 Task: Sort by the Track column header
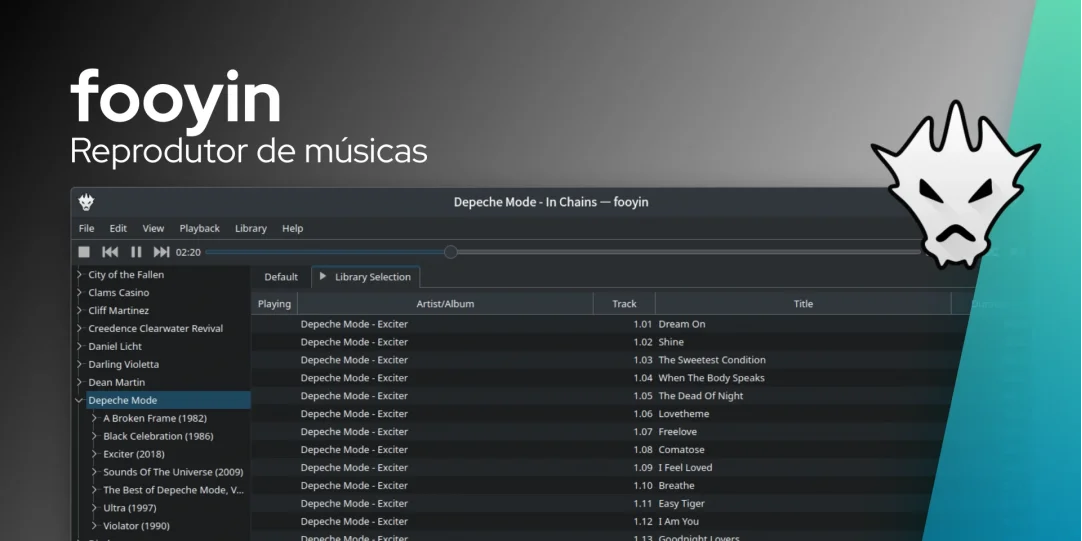[x=624, y=304]
